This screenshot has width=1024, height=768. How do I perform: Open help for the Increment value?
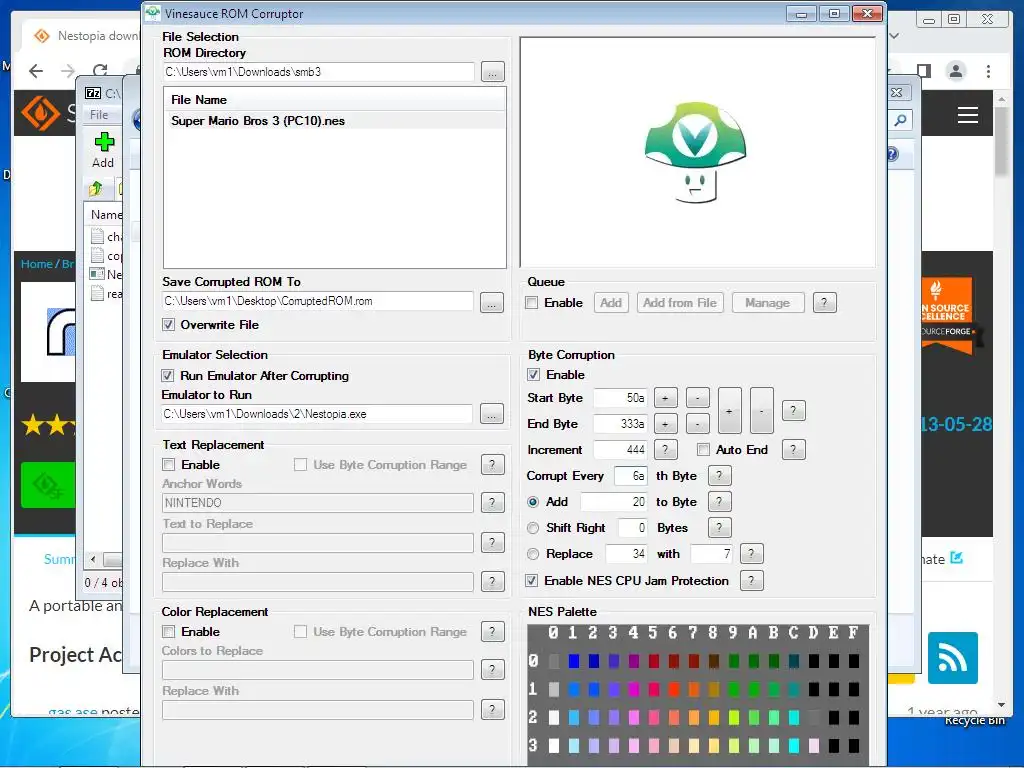pyautogui.click(x=665, y=449)
